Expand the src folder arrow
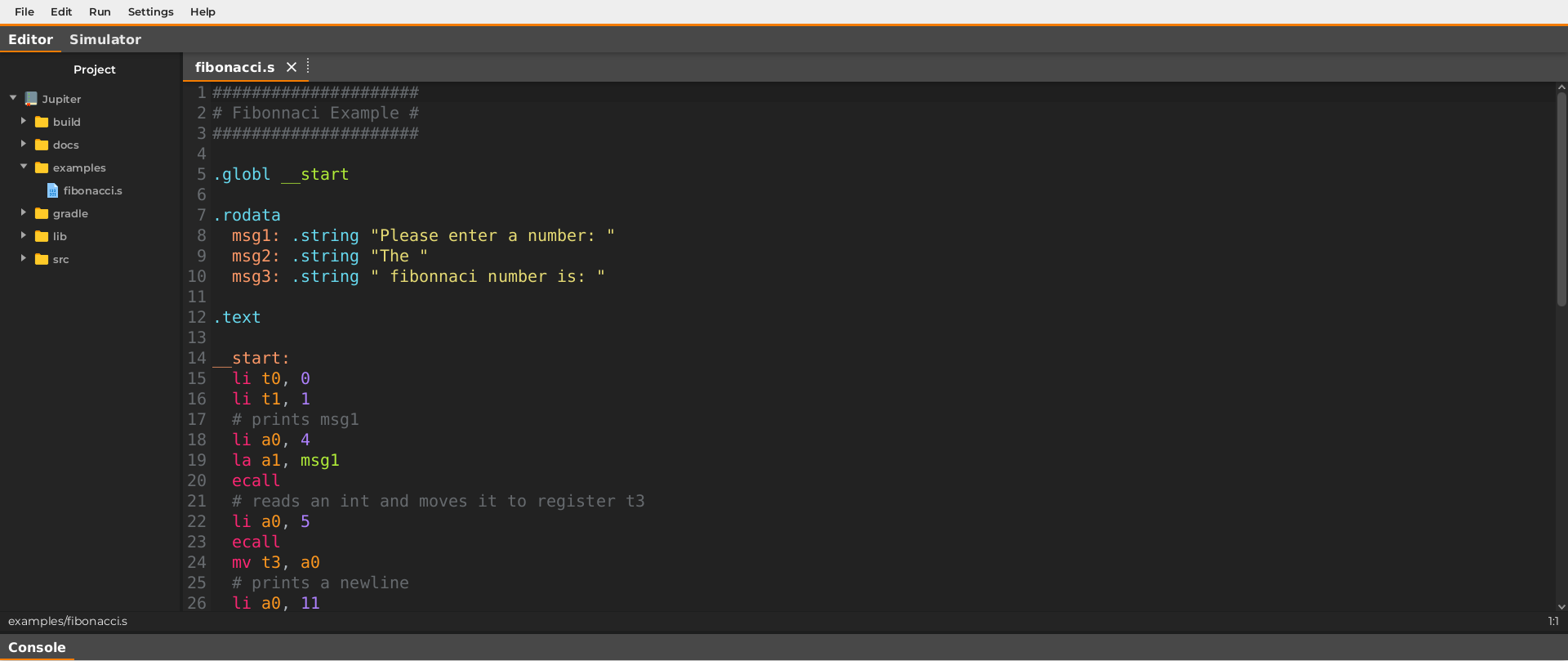This screenshot has height=661, width=1568. point(24,258)
